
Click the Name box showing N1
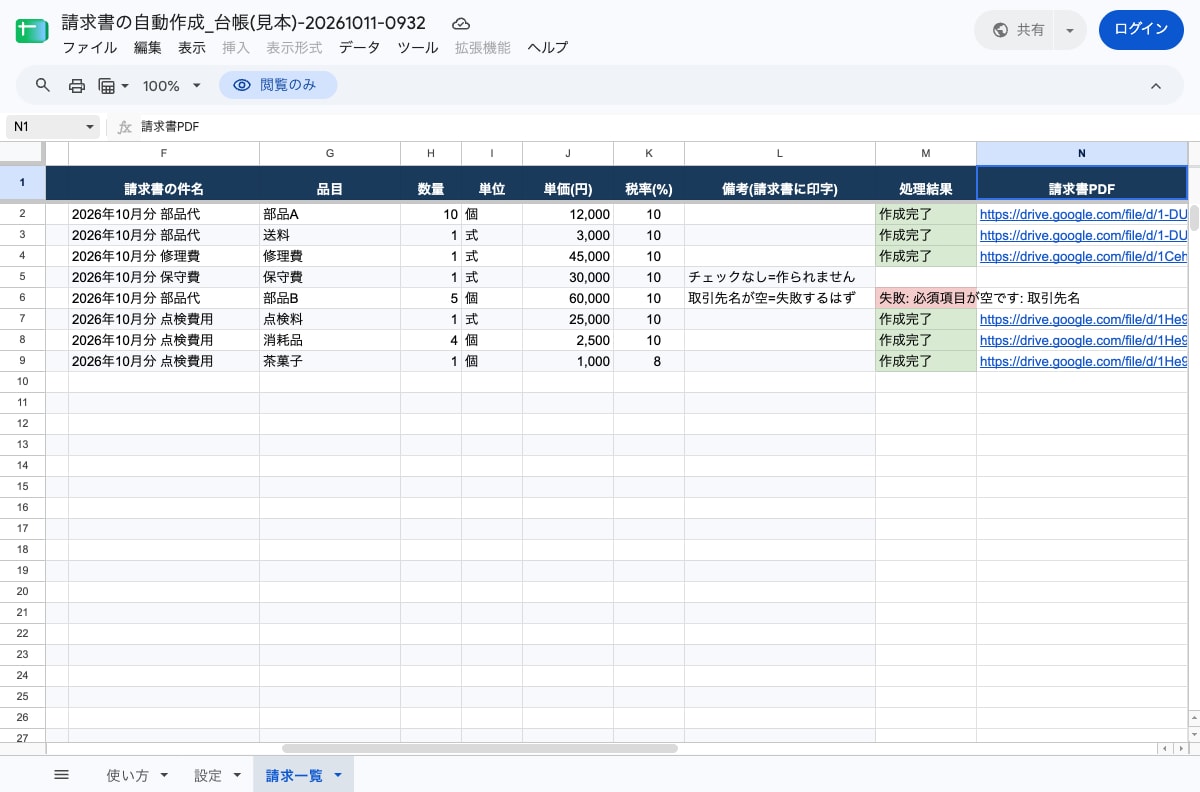point(53,127)
